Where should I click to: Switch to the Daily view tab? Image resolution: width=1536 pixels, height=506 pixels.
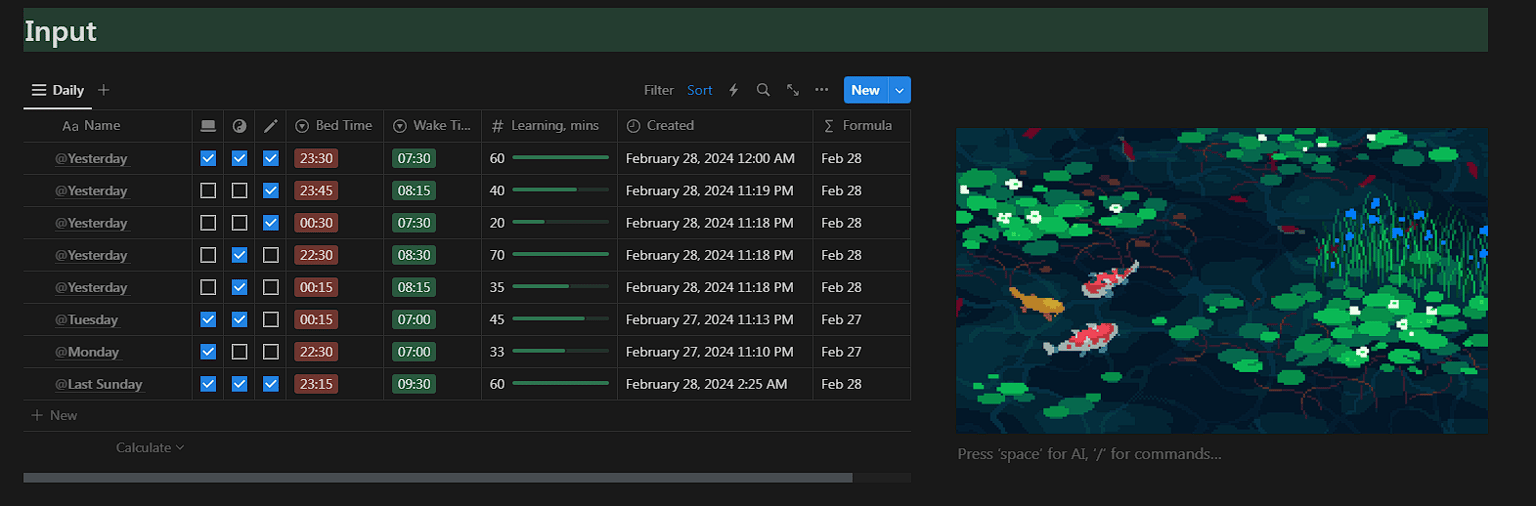pyautogui.click(x=58, y=90)
